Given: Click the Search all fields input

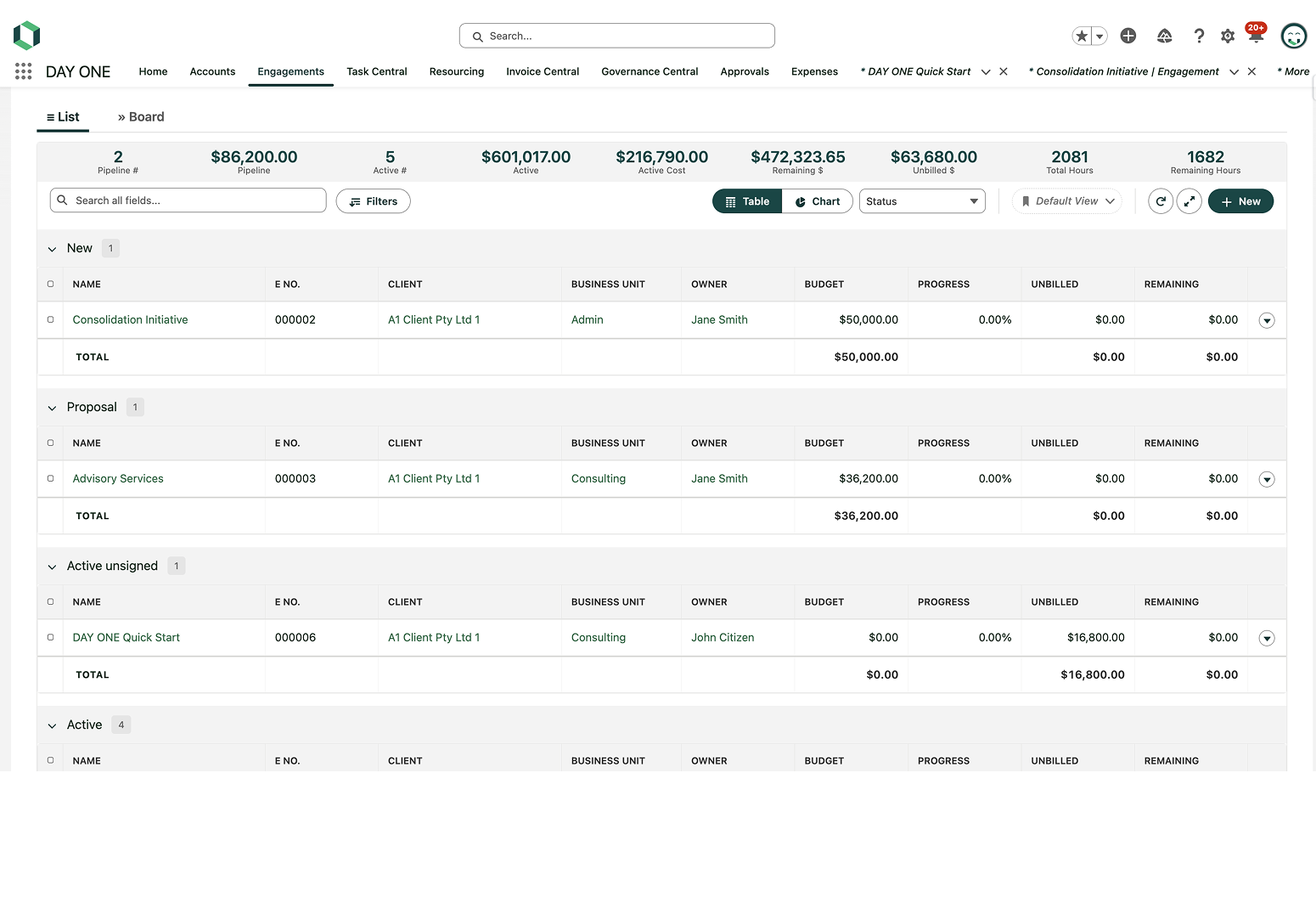Looking at the screenshot, I should (x=195, y=200).
